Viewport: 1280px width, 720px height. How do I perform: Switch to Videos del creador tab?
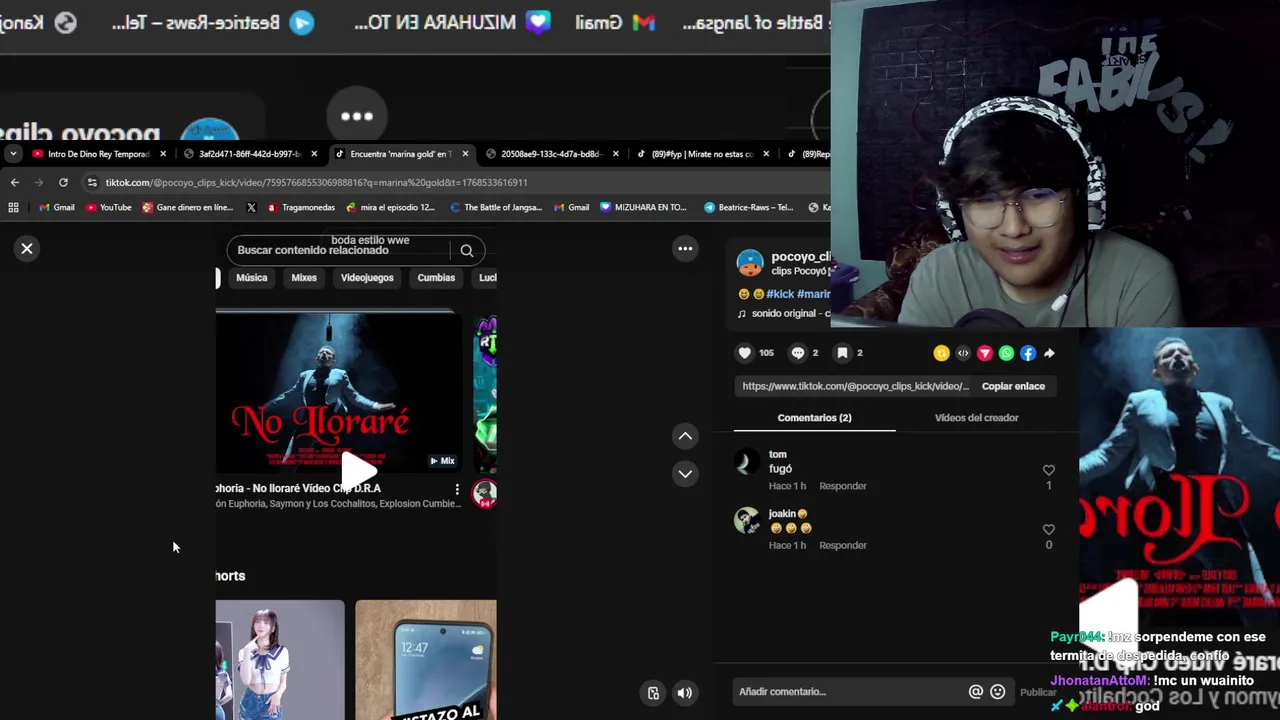[976, 418]
